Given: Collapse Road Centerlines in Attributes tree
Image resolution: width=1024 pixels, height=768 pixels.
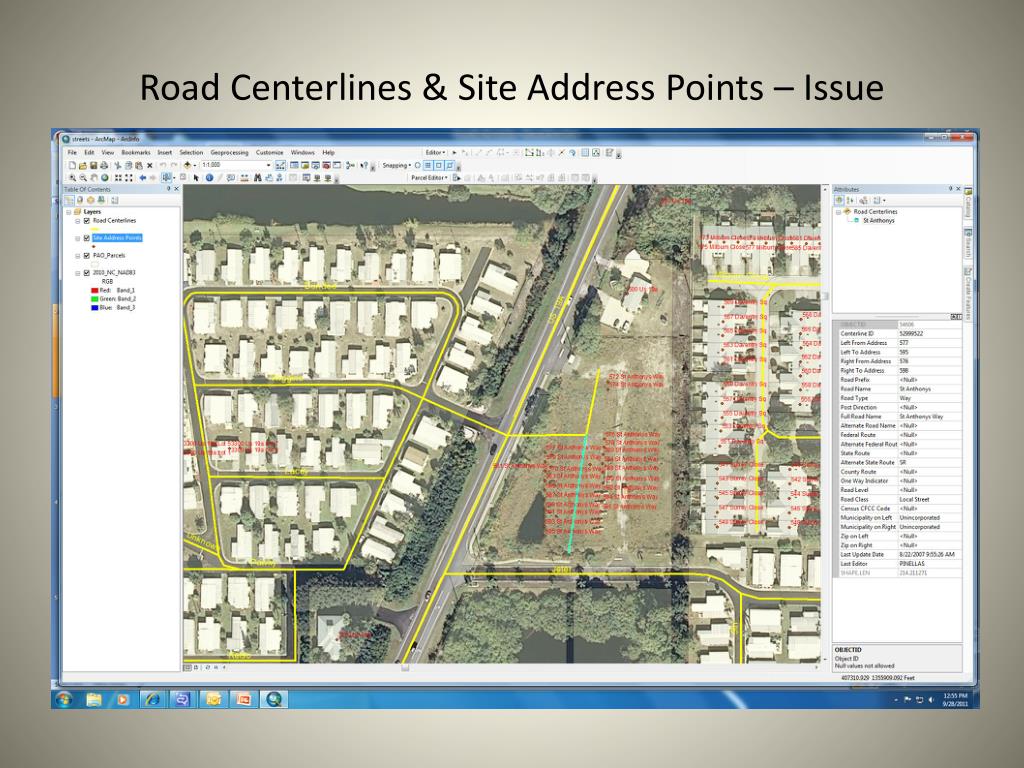Looking at the screenshot, I should [x=839, y=212].
